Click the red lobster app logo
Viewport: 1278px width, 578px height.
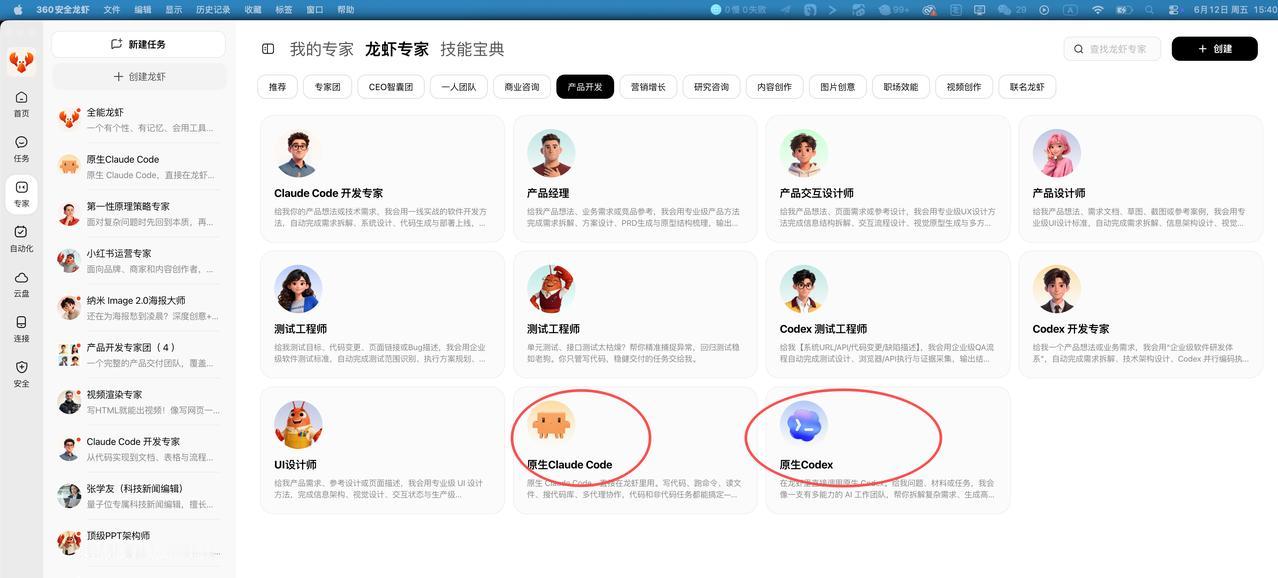[x=21, y=62]
